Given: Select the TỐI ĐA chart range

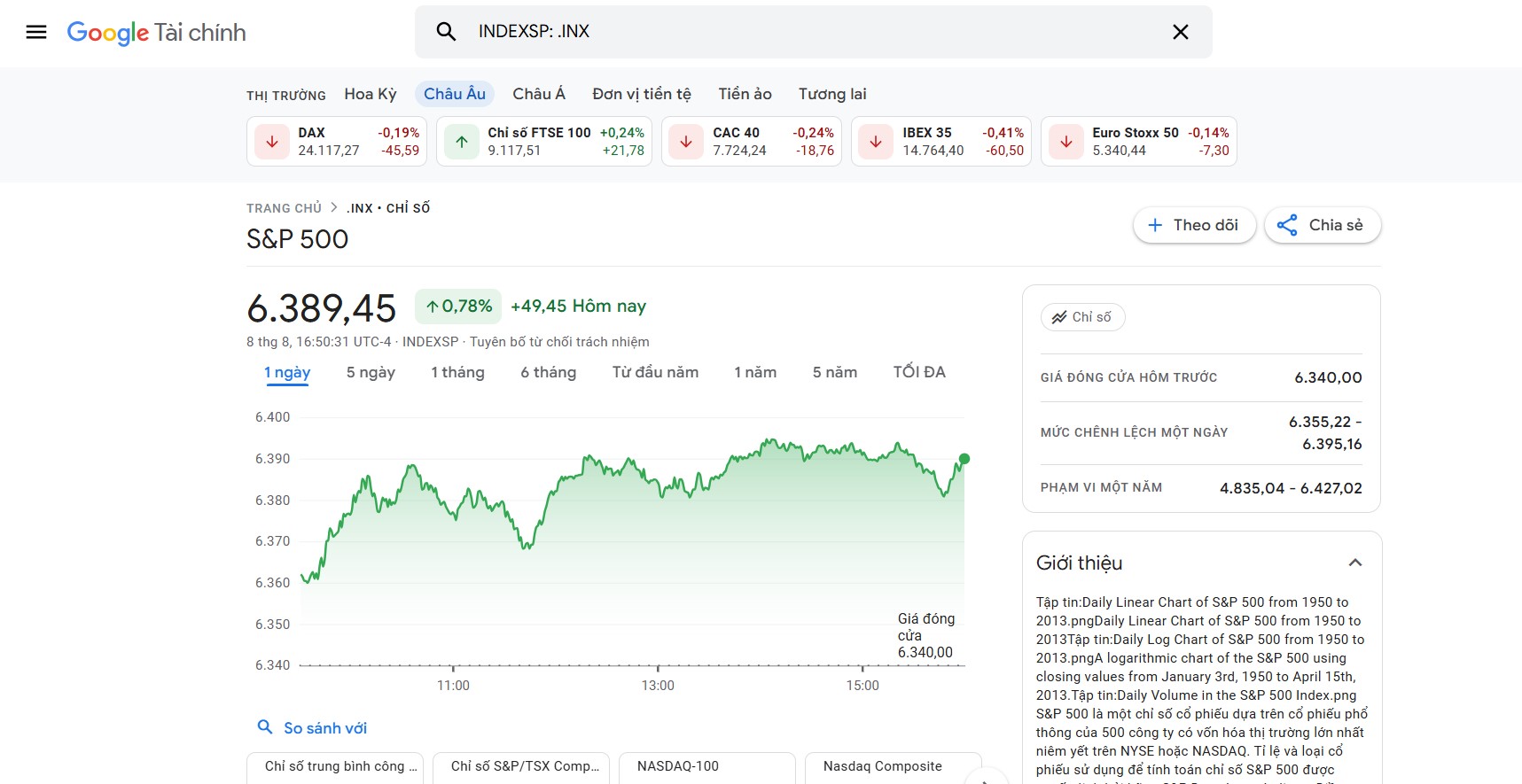Looking at the screenshot, I should tap(919, 373).
